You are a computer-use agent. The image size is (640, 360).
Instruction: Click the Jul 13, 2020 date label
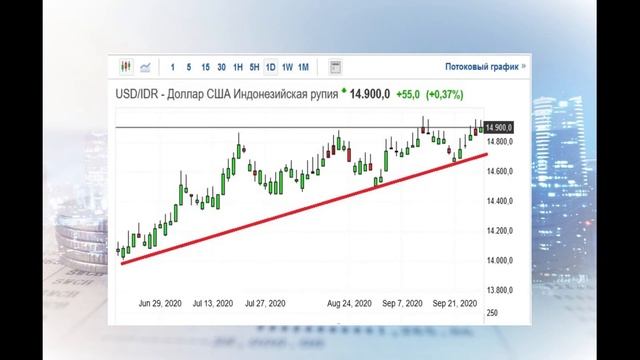(213, 304)
